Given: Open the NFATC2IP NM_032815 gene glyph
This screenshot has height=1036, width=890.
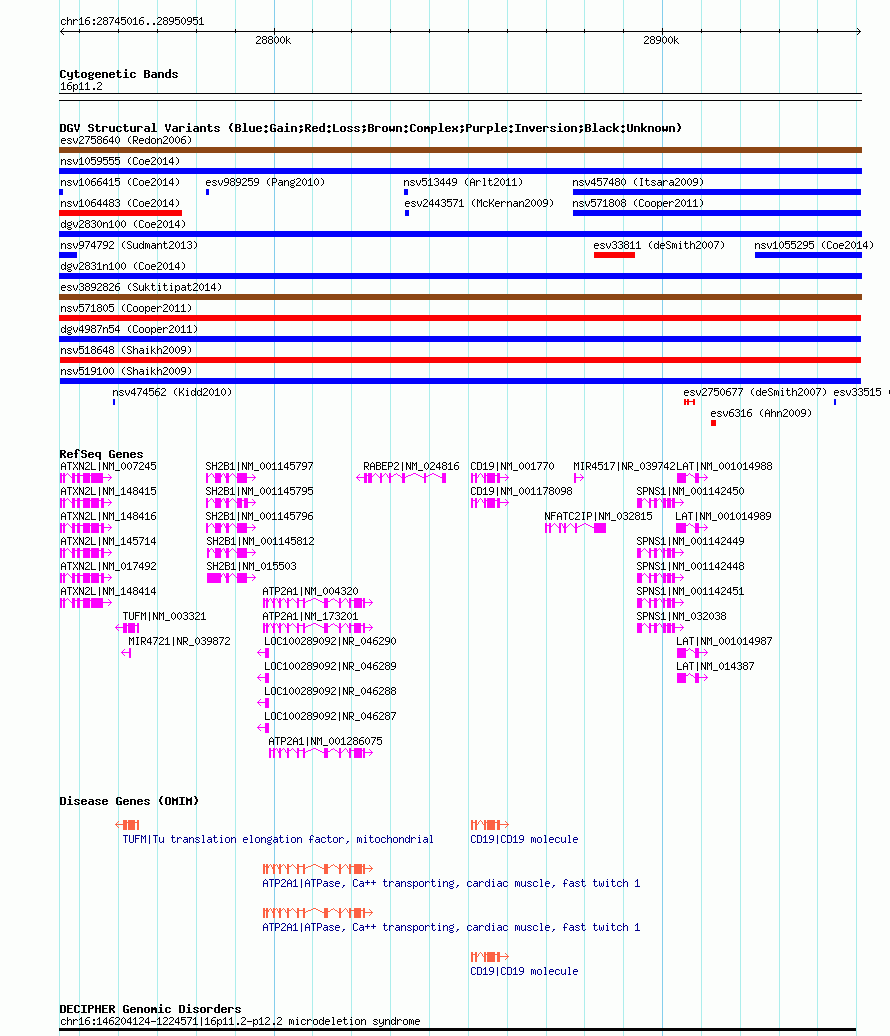Looking at the screenshot, I should 575,528.
